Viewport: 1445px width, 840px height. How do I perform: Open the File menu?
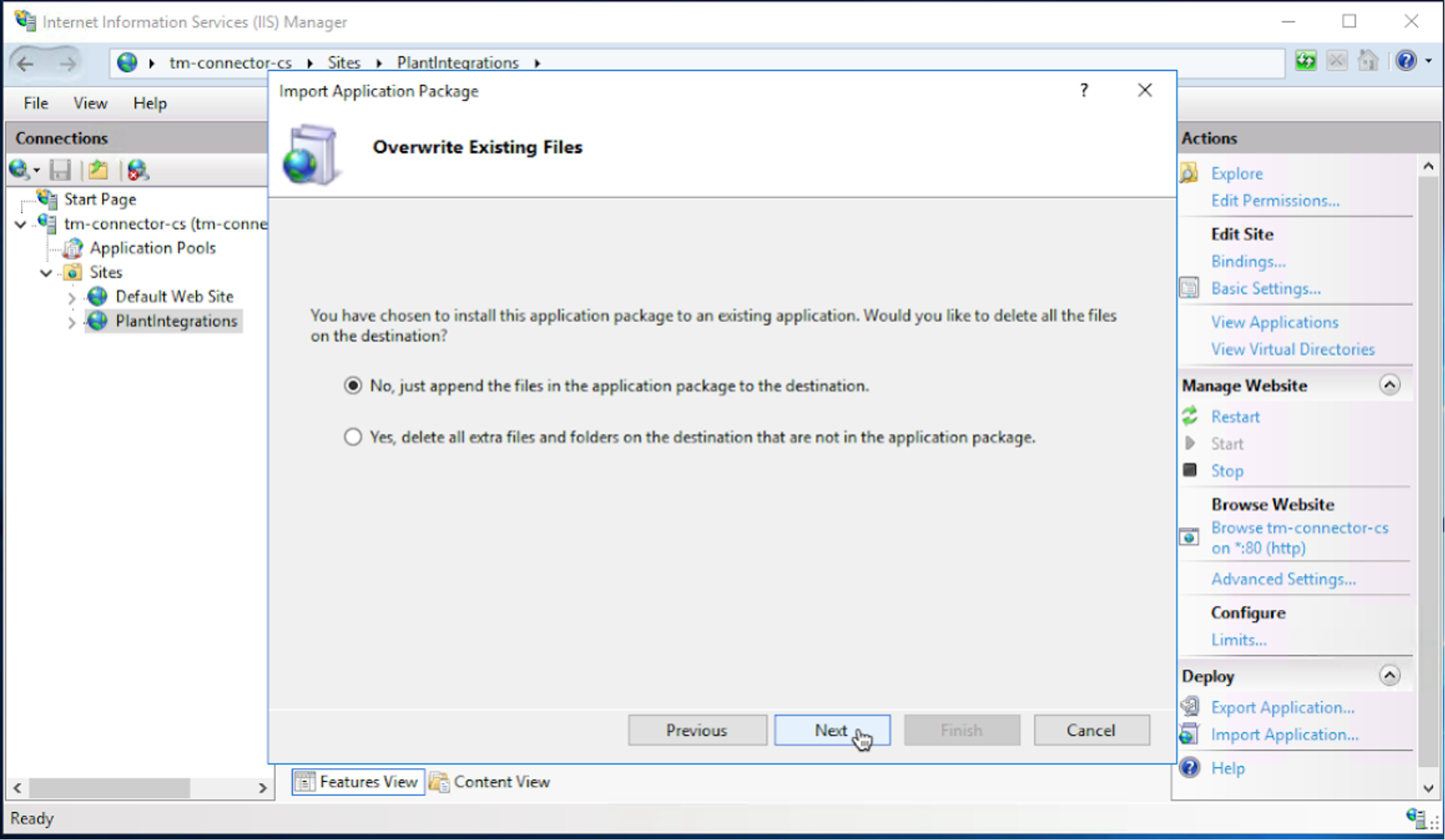36,103
